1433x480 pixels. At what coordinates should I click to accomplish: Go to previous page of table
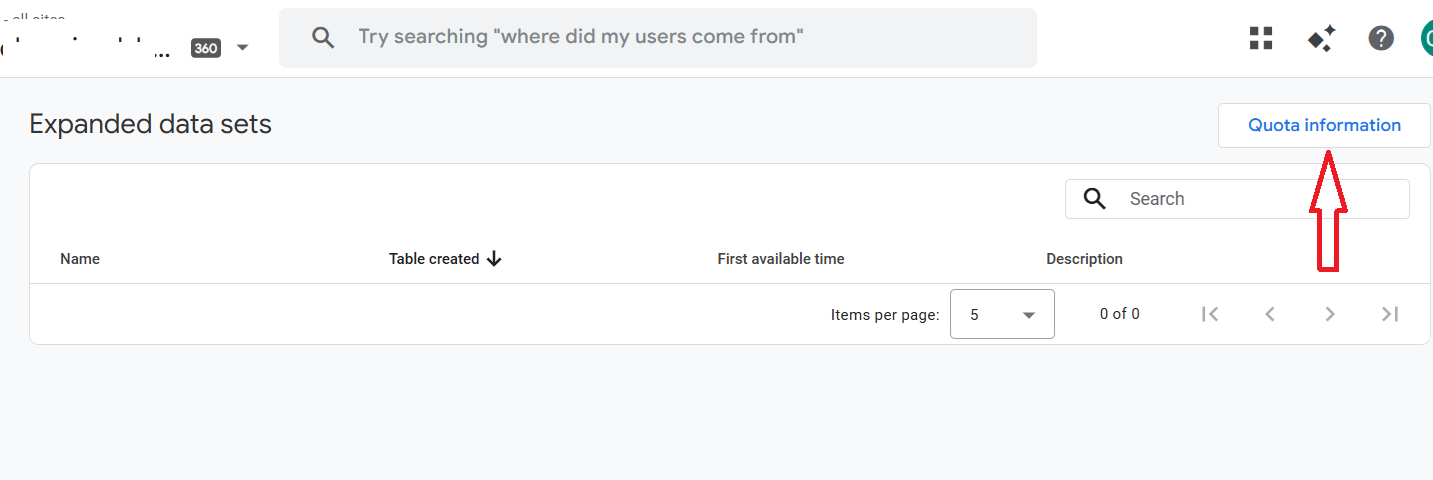click(x=1270, y=314)
